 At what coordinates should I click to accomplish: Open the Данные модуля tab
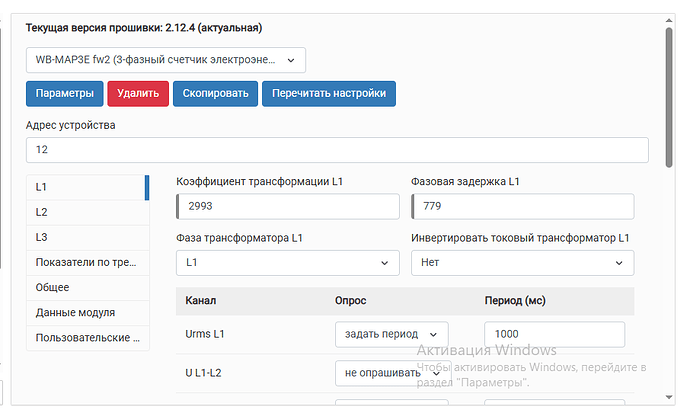pos(88,313)
